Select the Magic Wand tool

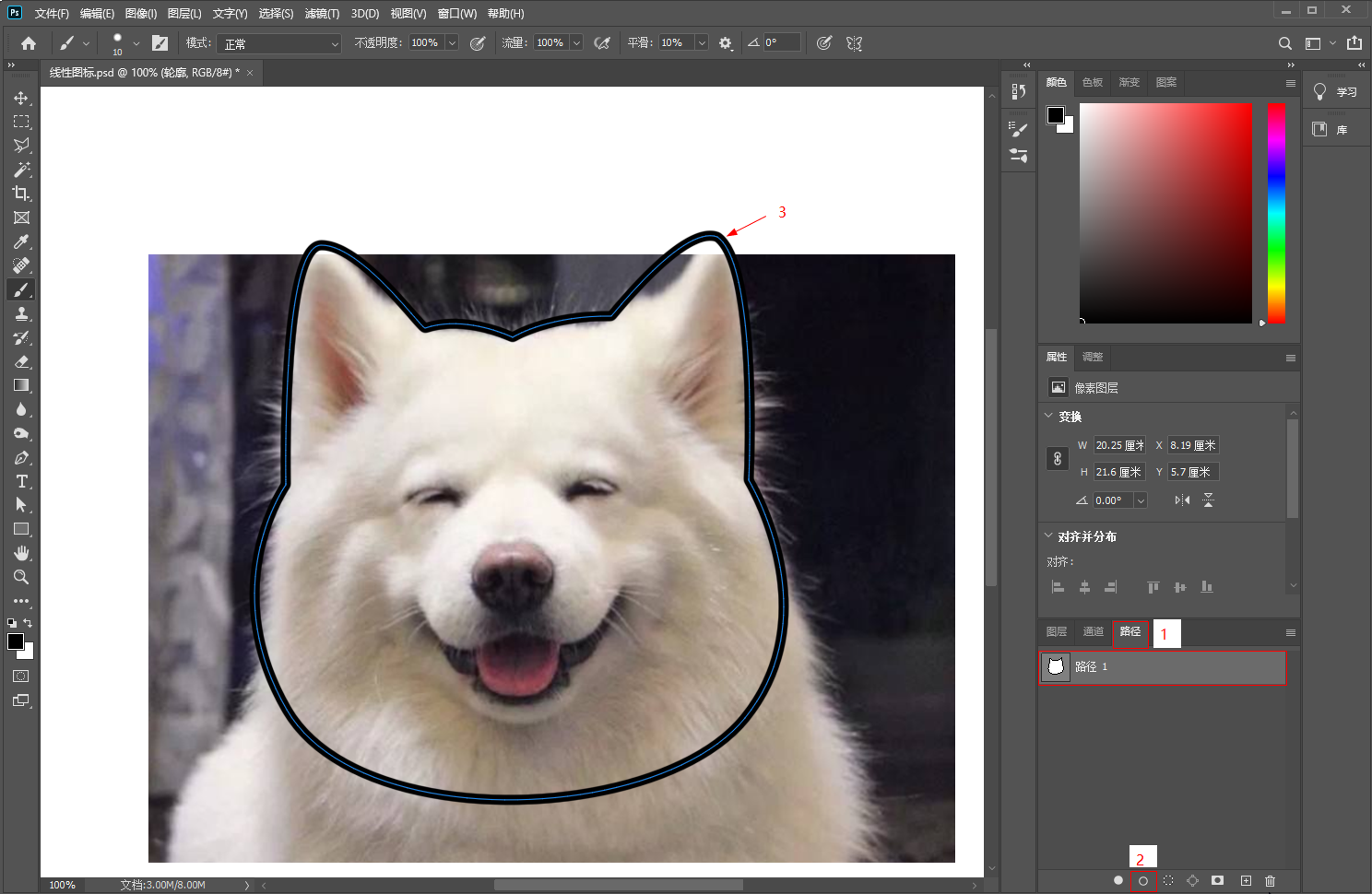(21, 170)
